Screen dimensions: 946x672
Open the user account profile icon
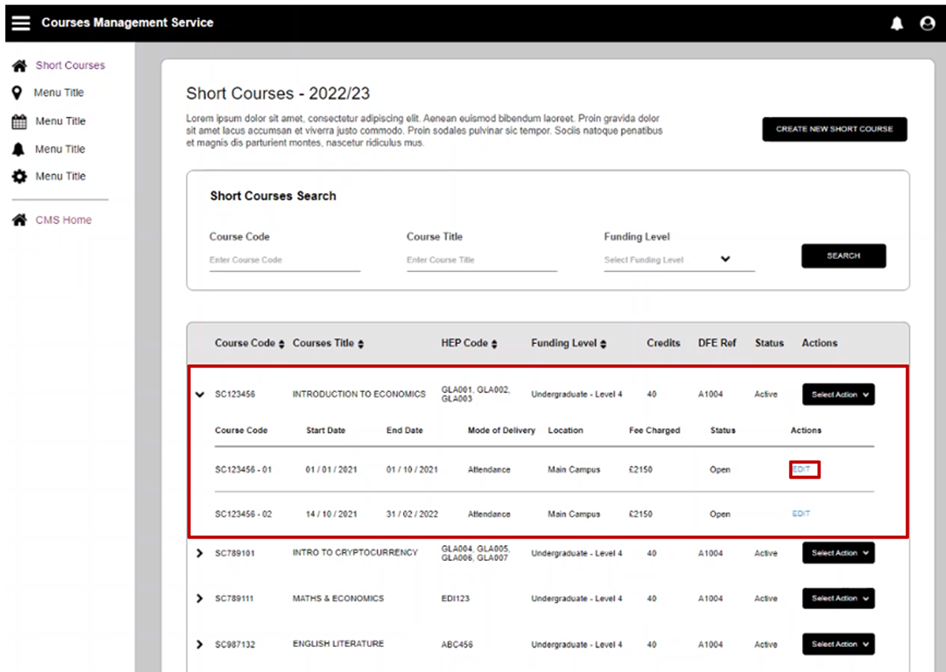click(x=927, y=24)
